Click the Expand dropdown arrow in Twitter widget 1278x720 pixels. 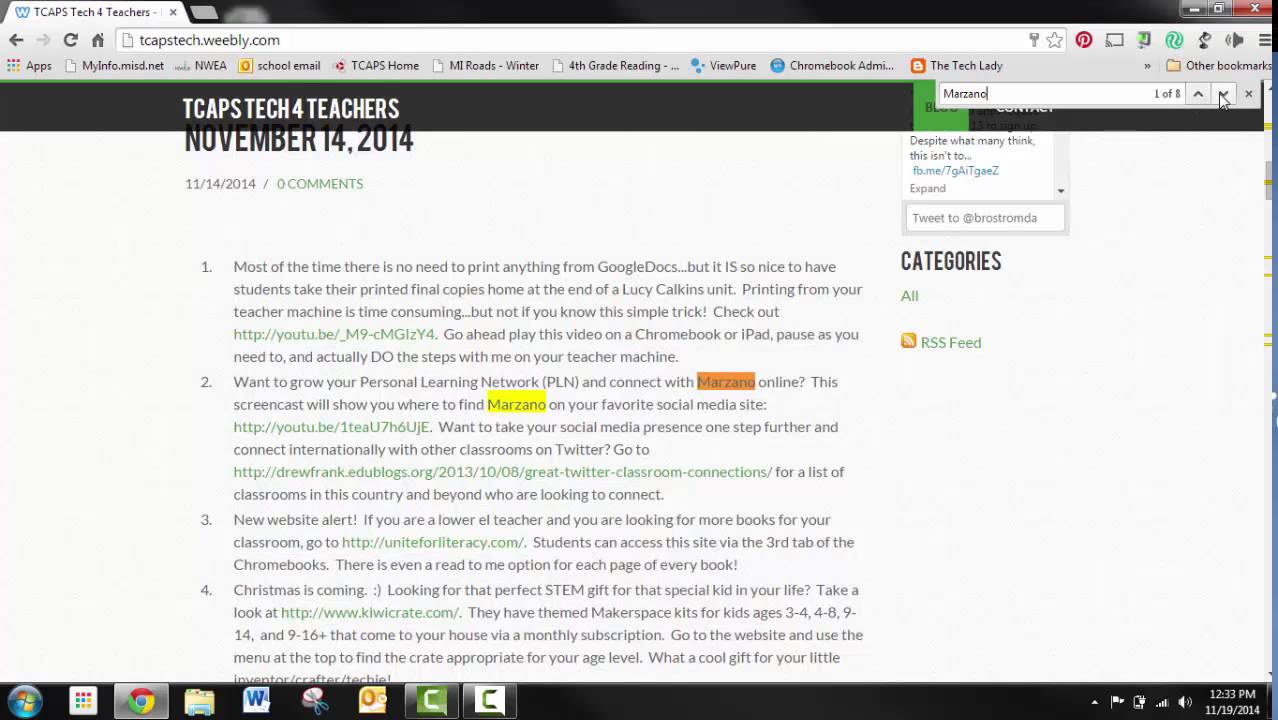(x=1061, y=190)
